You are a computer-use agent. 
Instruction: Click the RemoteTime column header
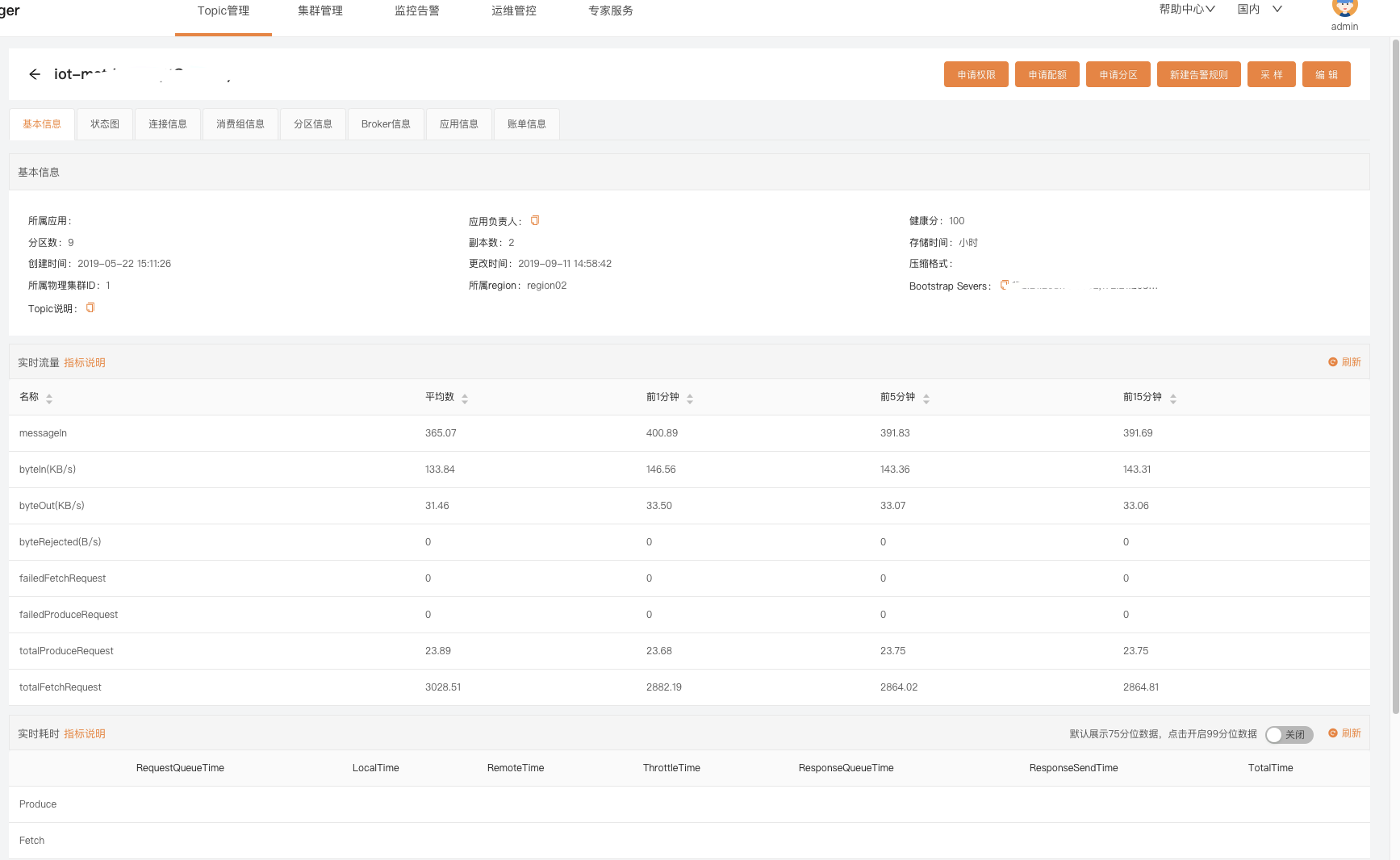tap(516, 768)
